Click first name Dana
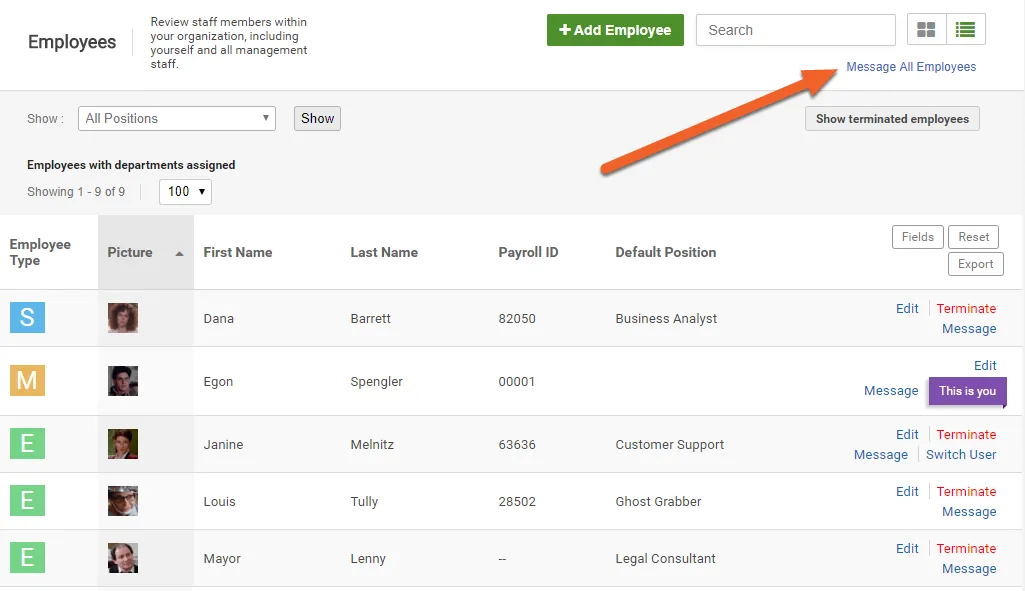Viewport: 1025px width, 591px height. (218, 318)
